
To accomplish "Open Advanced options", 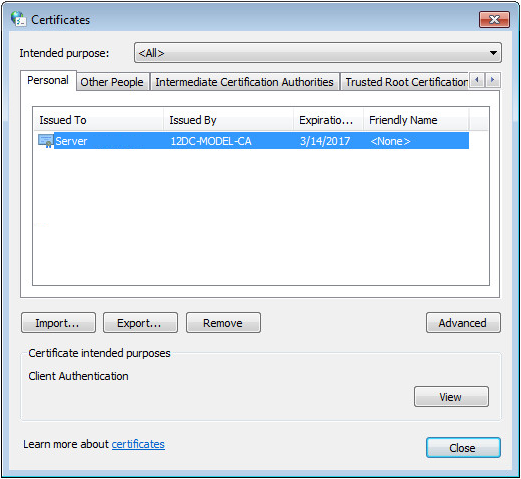I will point(463,323).
